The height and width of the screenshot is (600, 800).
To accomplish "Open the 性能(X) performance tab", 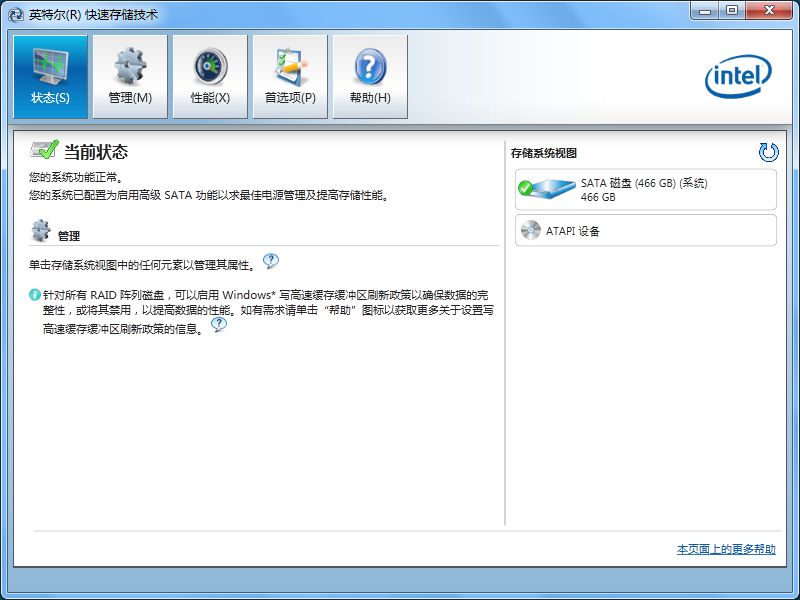I will click(x=210, y=77).
